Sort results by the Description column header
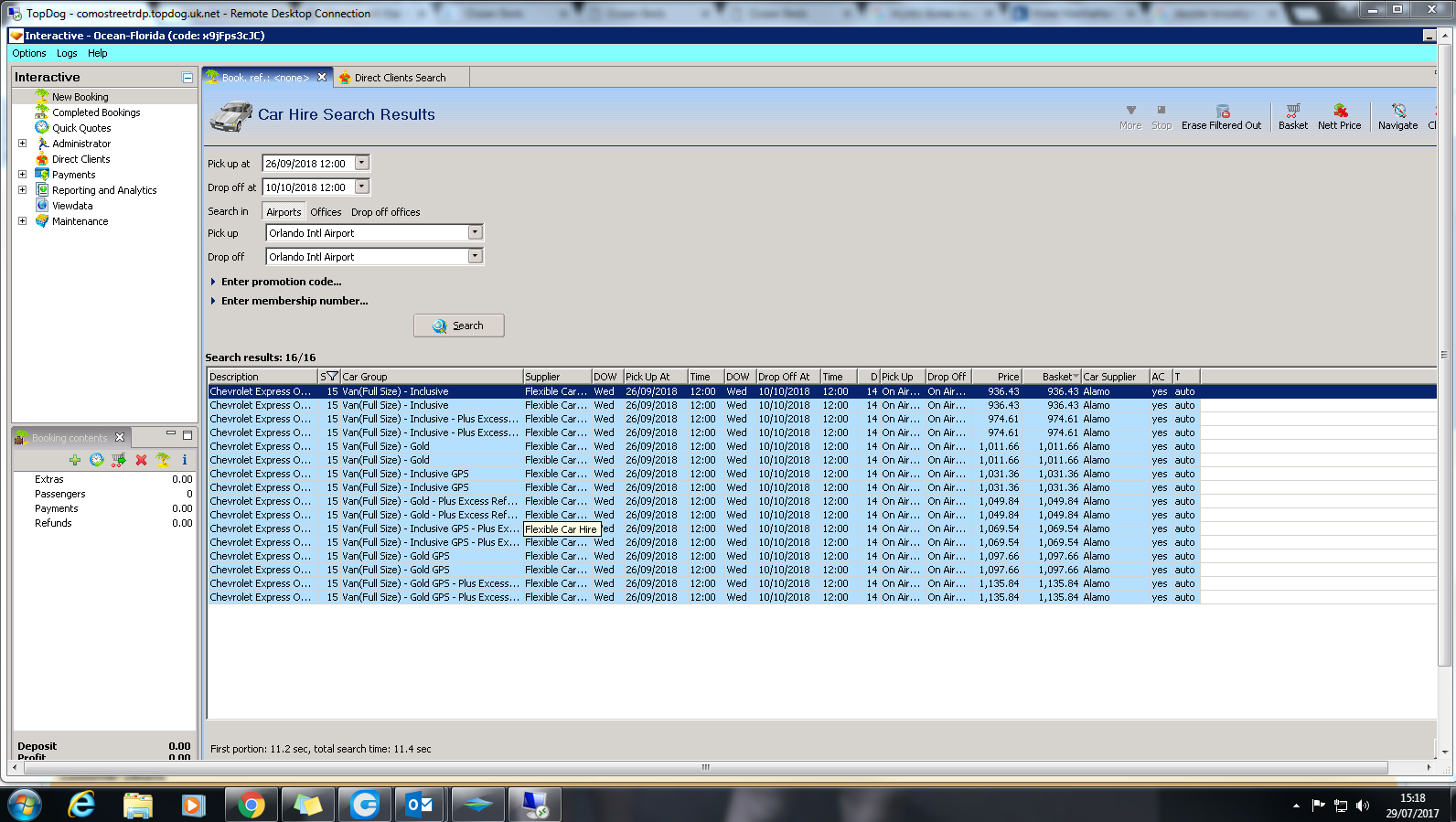 [x=262, y=377]
